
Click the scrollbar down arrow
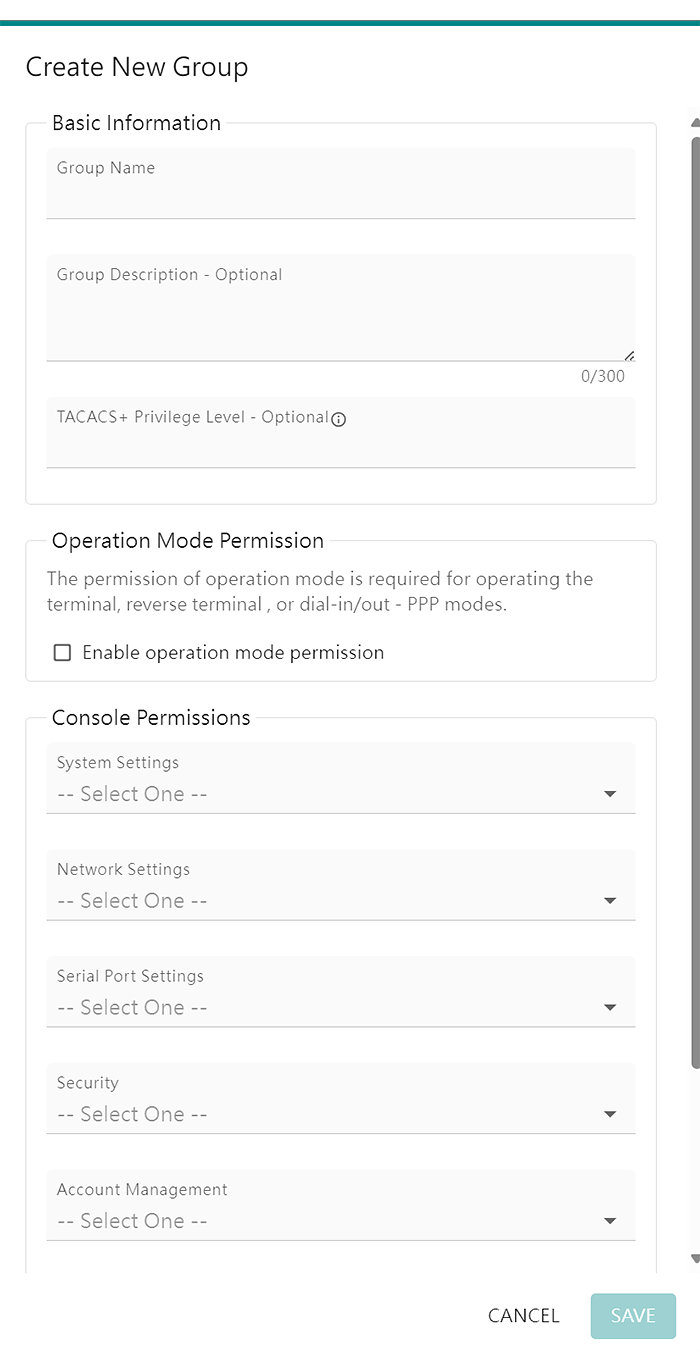point(695,1259)
